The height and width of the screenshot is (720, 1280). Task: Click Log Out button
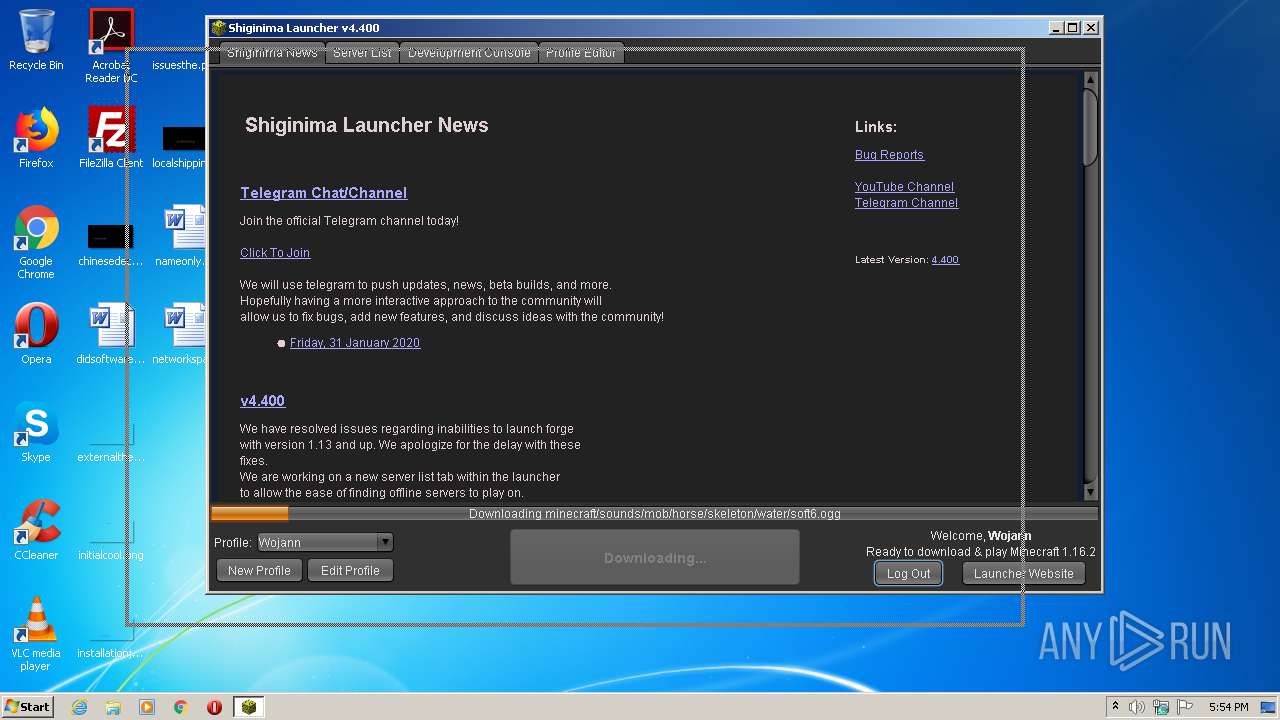(x=908, y=574)
